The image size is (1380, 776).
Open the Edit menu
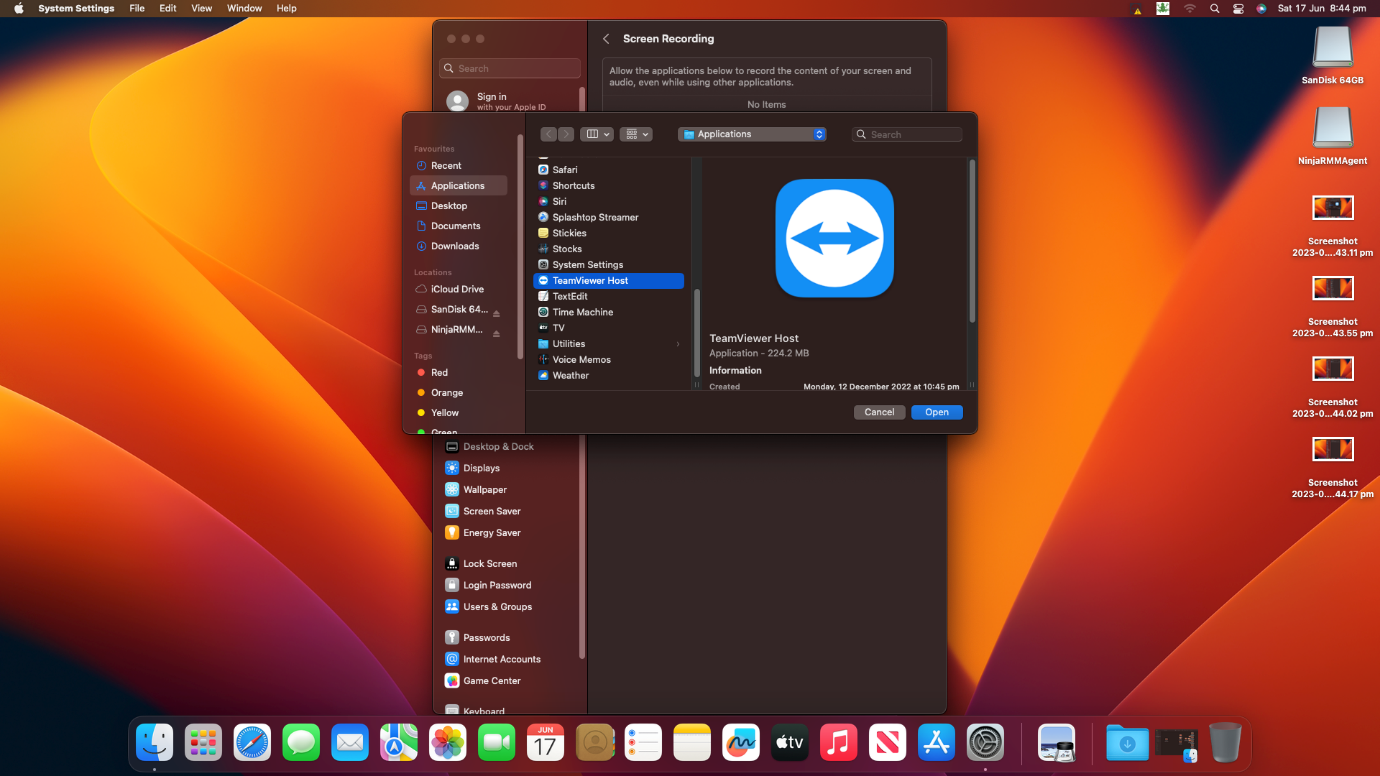tap(168, 8)
